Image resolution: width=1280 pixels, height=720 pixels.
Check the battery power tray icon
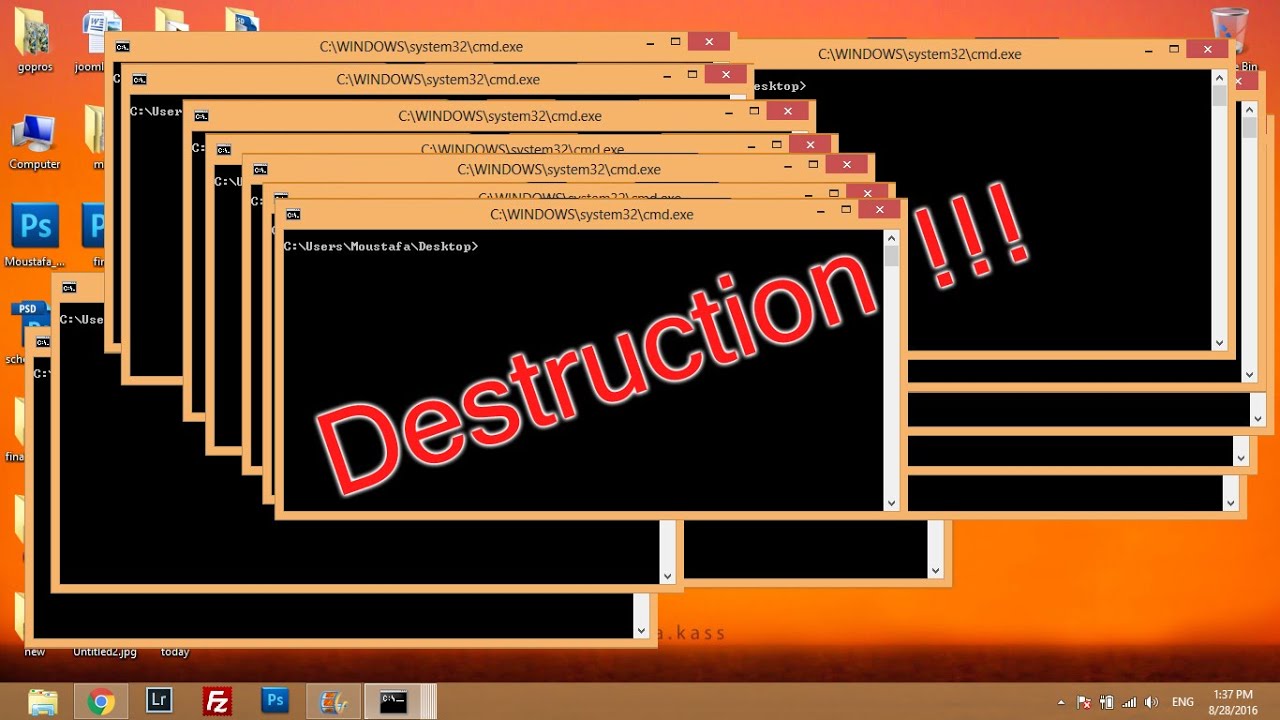[1107, 702]
